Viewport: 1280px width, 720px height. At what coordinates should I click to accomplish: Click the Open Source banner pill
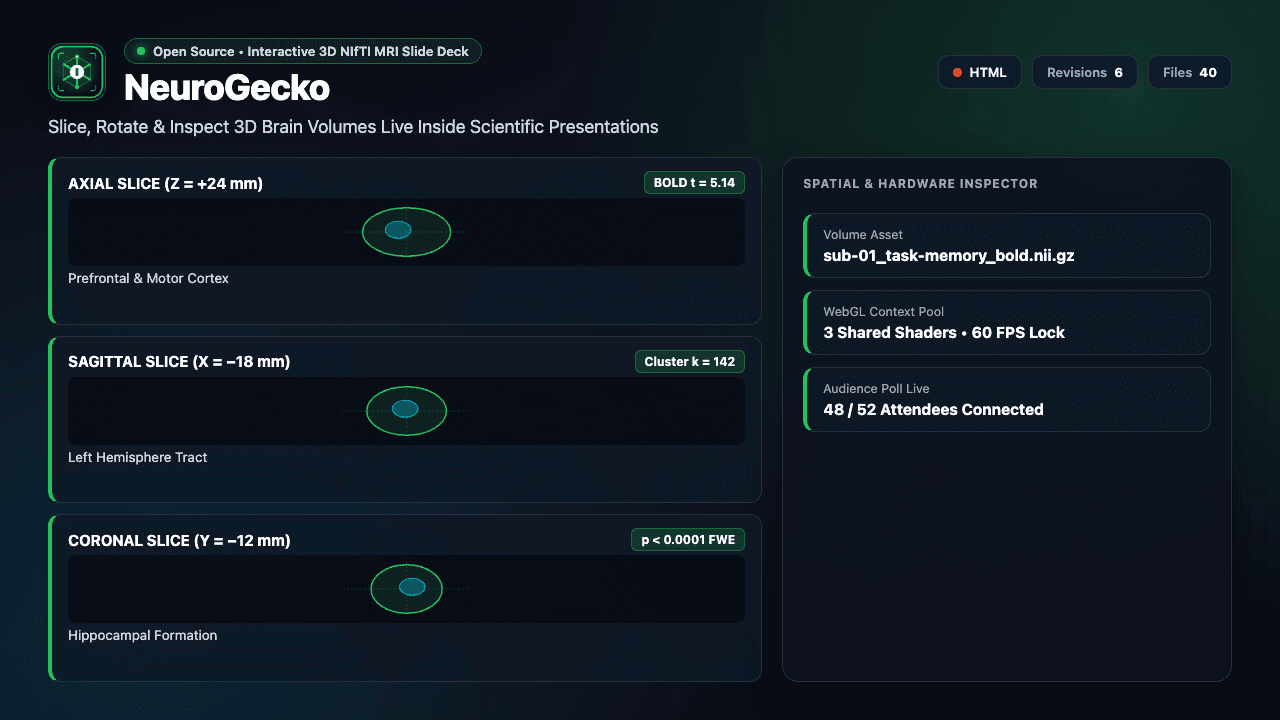click(x=302, y=51)
